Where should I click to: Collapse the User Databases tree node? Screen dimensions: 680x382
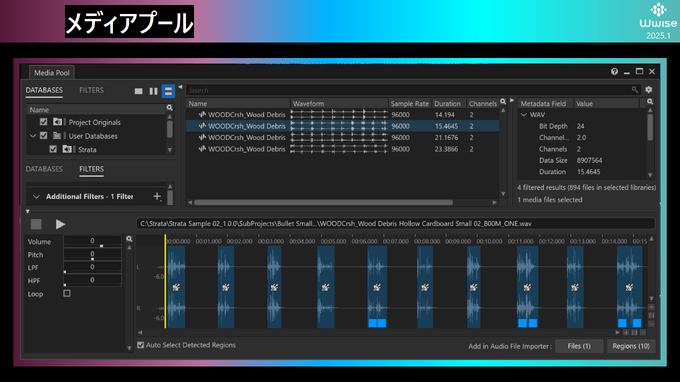pos(33,136)
